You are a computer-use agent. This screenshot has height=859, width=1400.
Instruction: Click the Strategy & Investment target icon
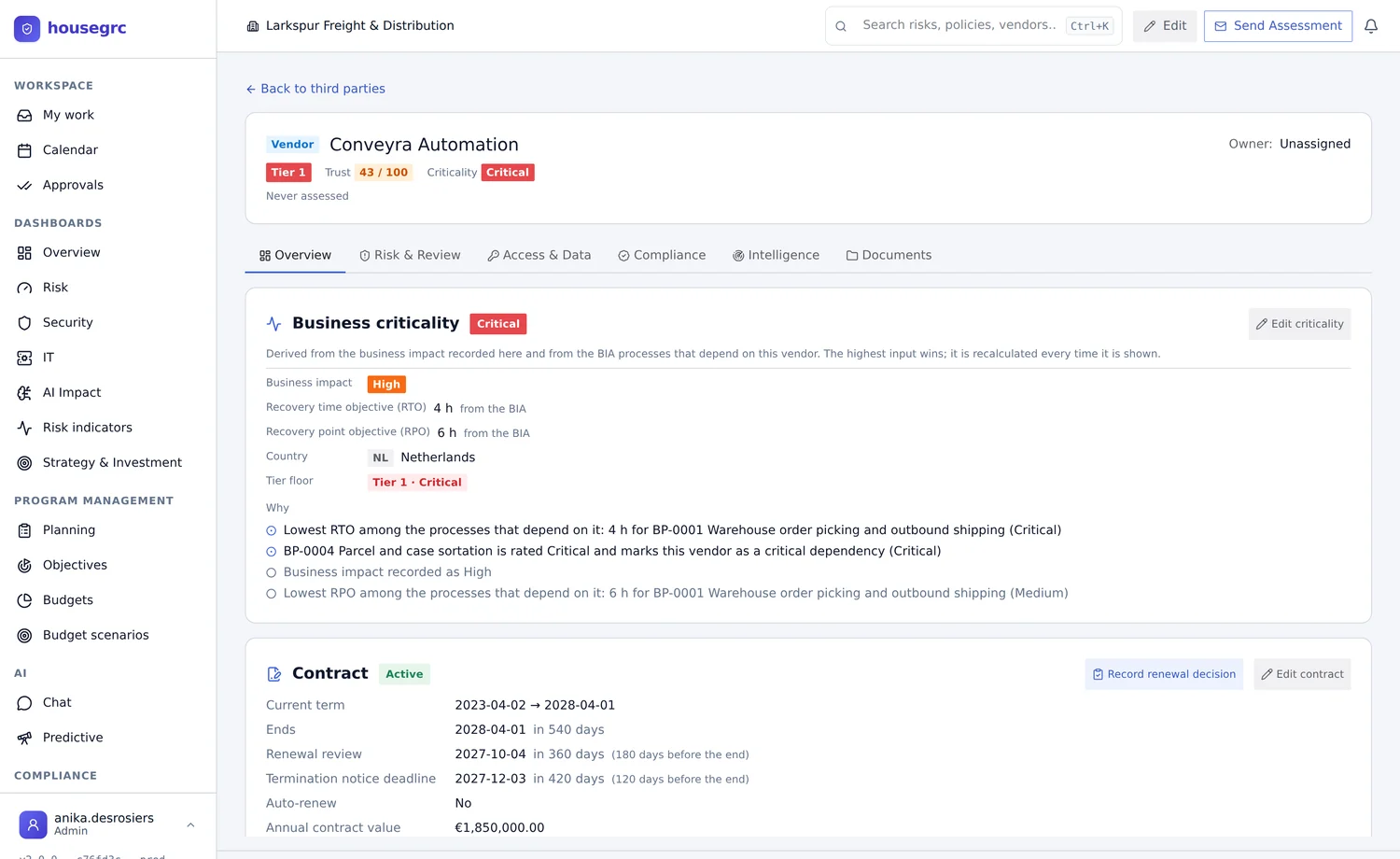[24, 463]
